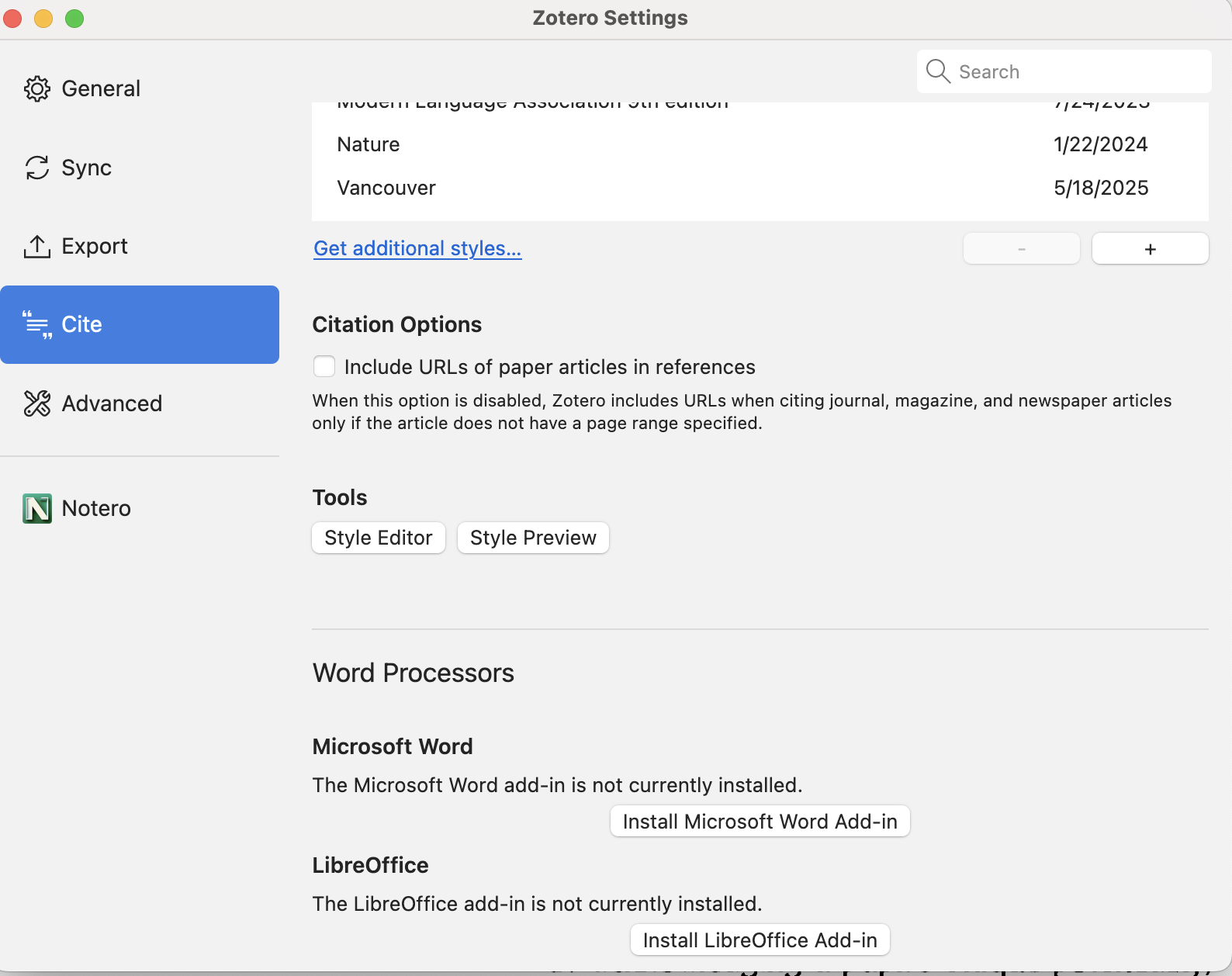Select the Vancouver citation style row
The width and height of the screenshot is (1232, 976).
(x=760, y=188)
